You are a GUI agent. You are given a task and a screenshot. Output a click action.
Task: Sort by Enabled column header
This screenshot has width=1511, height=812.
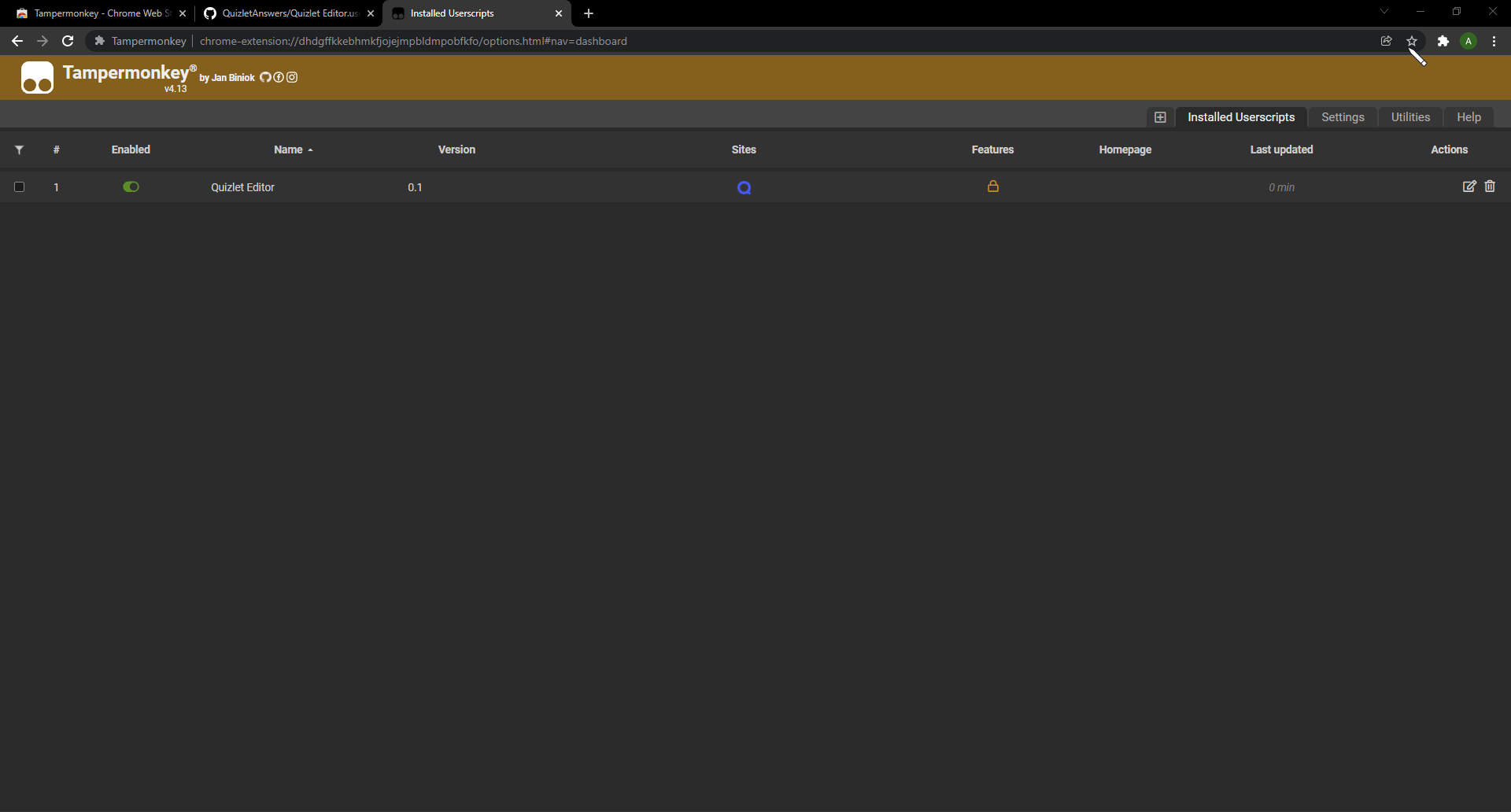[131, 149]
